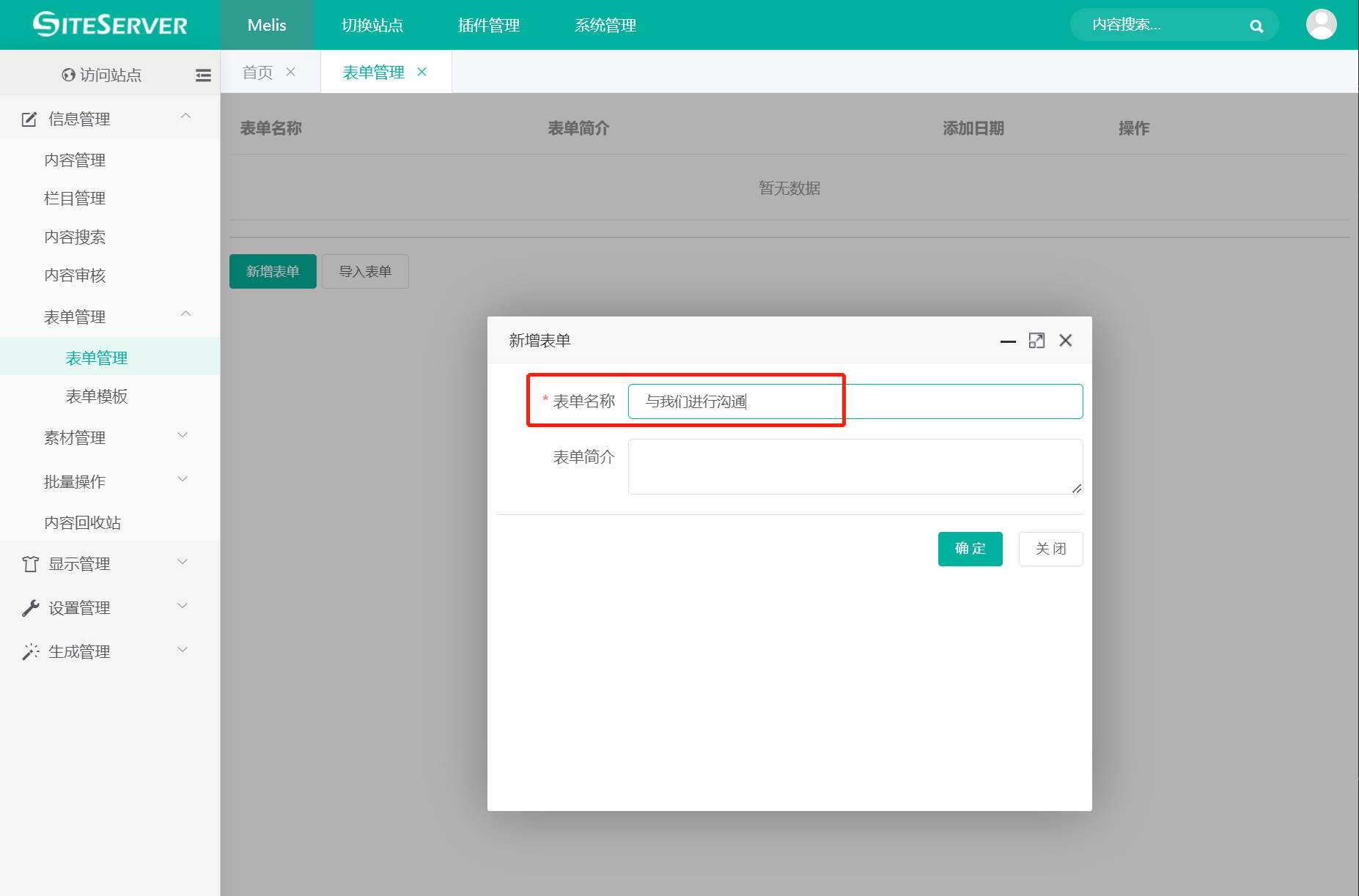The image size is (1359, 896).
Task: Collapse sidebar using the hamburger icon
Action: tap(203, 75)
